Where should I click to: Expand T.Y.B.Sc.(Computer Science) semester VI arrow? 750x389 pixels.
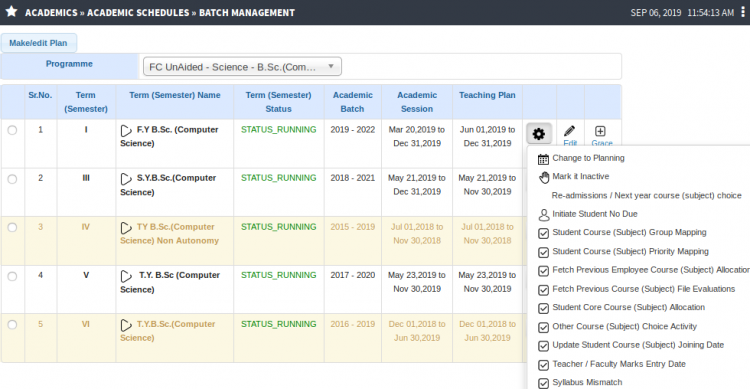[x=126, y=325]
